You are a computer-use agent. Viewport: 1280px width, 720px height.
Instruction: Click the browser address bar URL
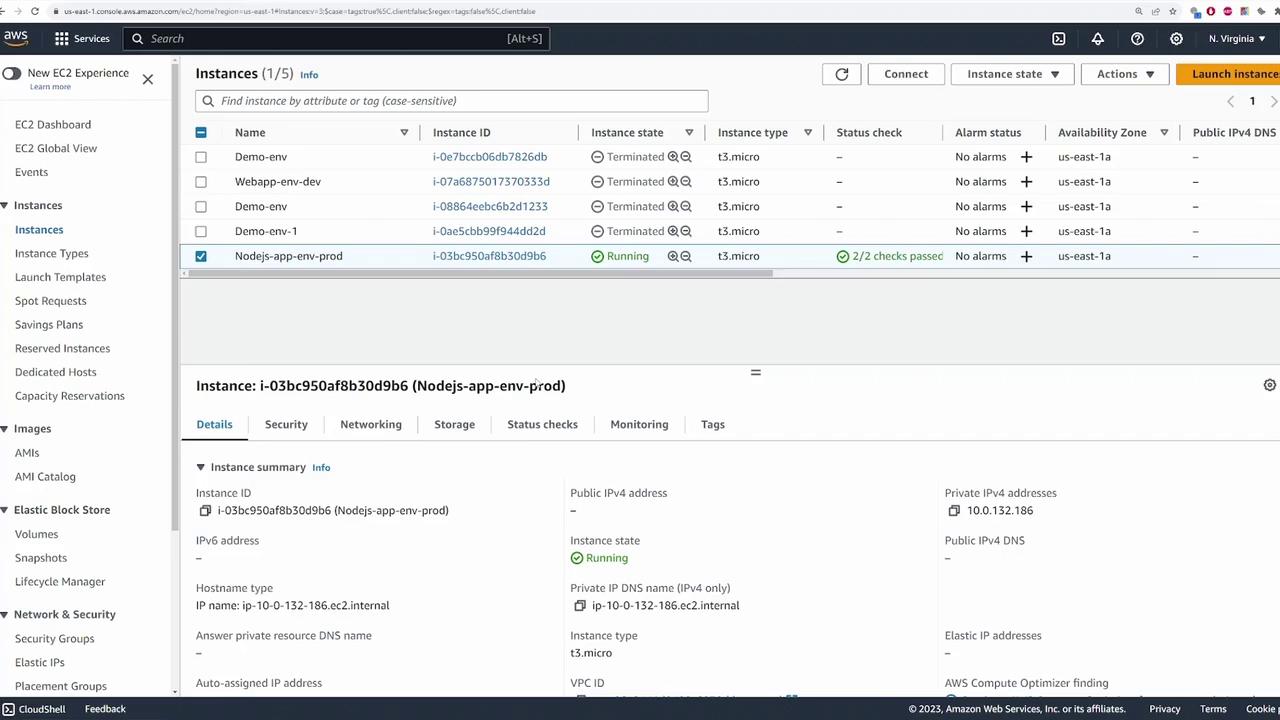(299, 11)
